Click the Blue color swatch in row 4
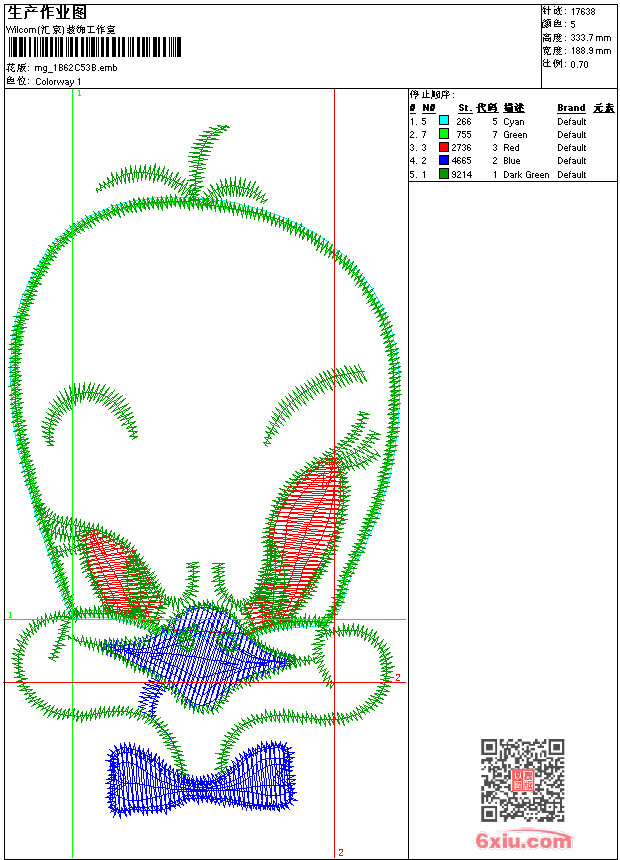The height and width of the screenshot is (860, 620). point(444,160)
